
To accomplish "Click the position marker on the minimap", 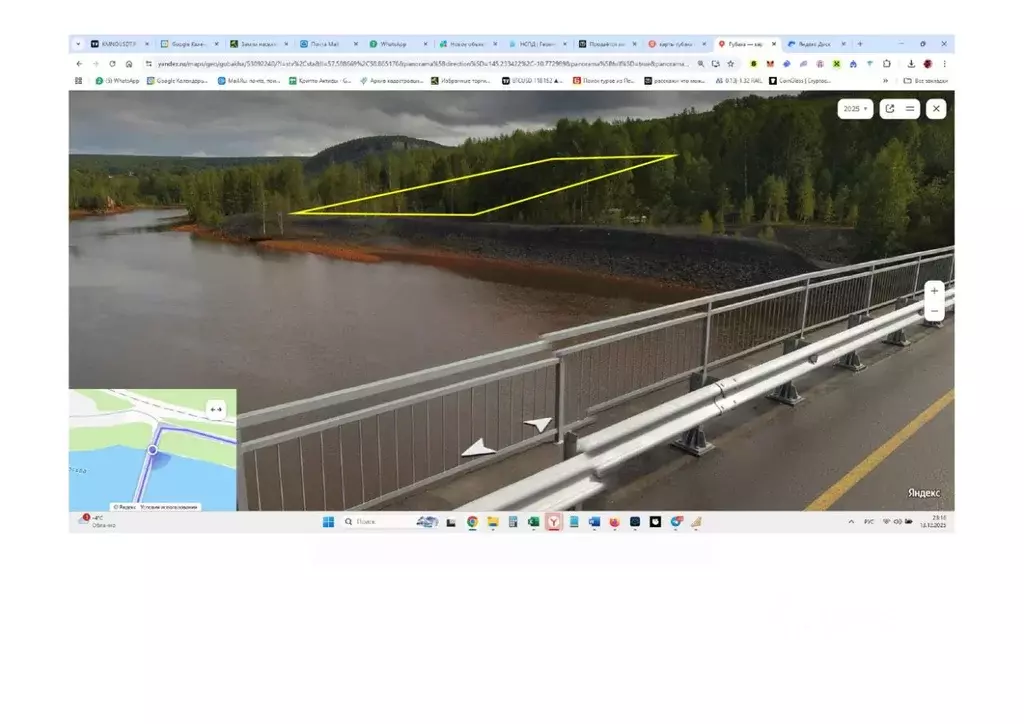I will click(x=152, y=451).
